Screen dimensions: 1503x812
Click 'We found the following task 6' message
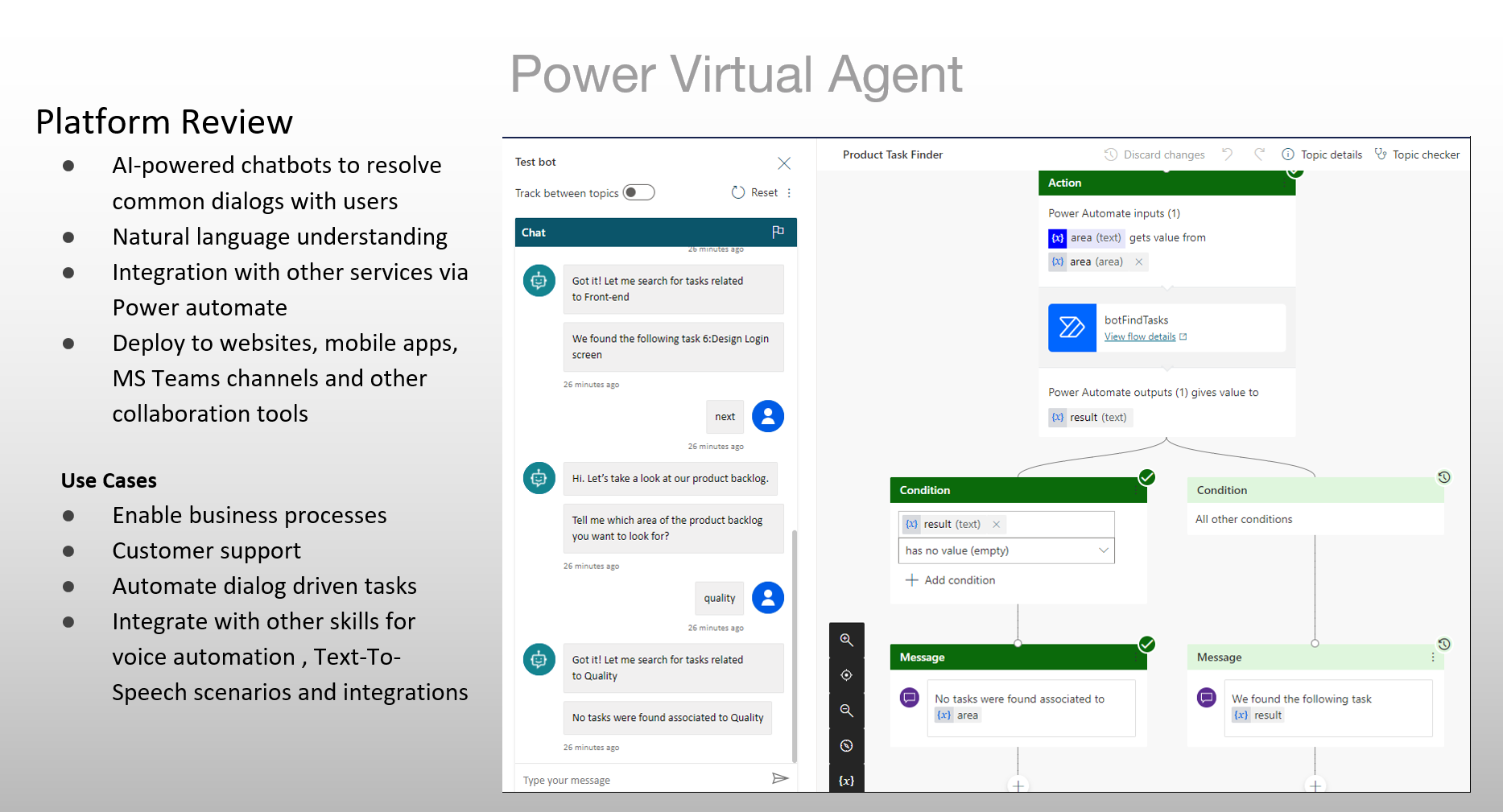click(x=673, y=347)
